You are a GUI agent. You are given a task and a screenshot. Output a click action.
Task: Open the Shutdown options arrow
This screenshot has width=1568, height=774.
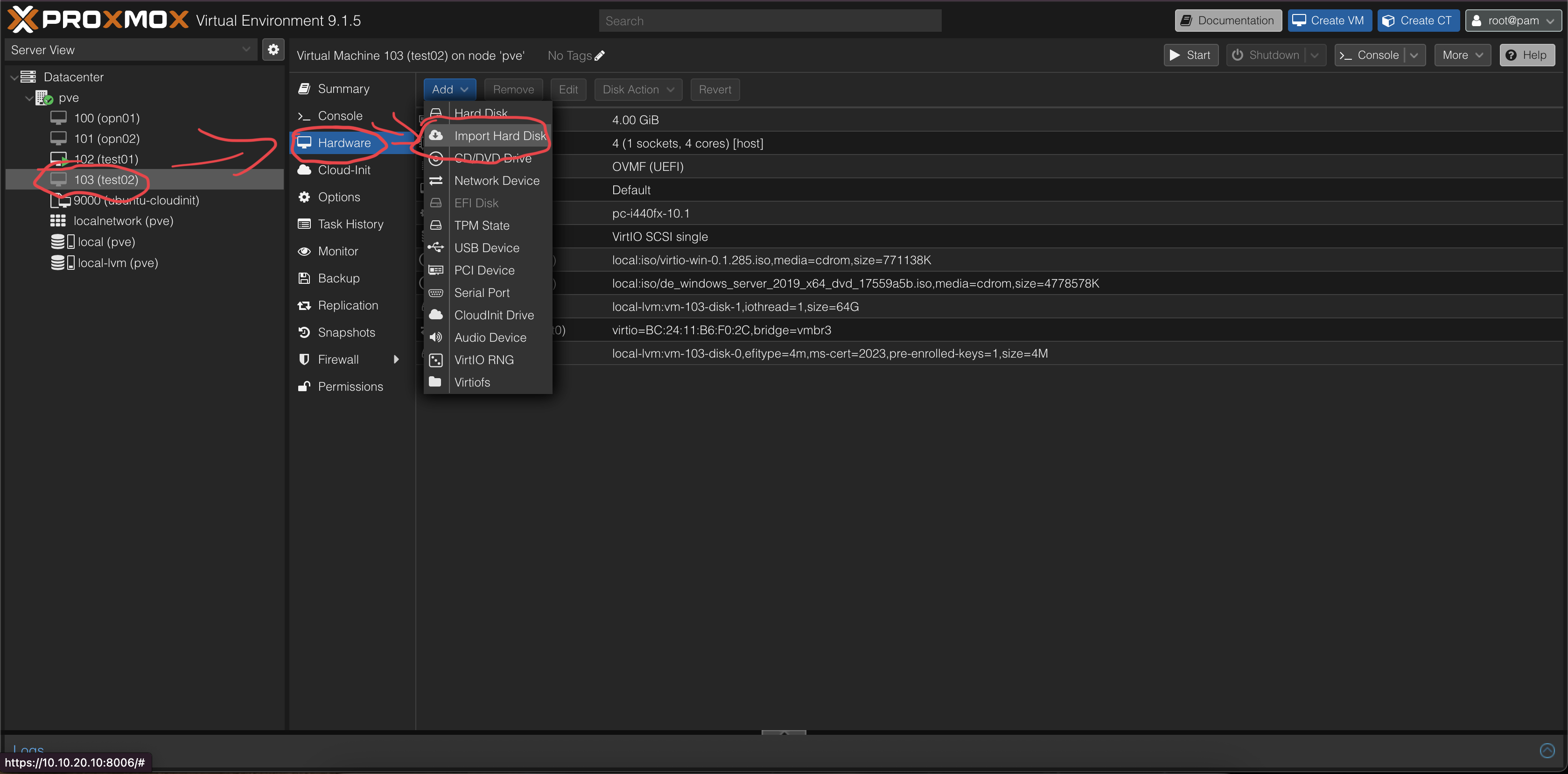[x=1315, y=55]
